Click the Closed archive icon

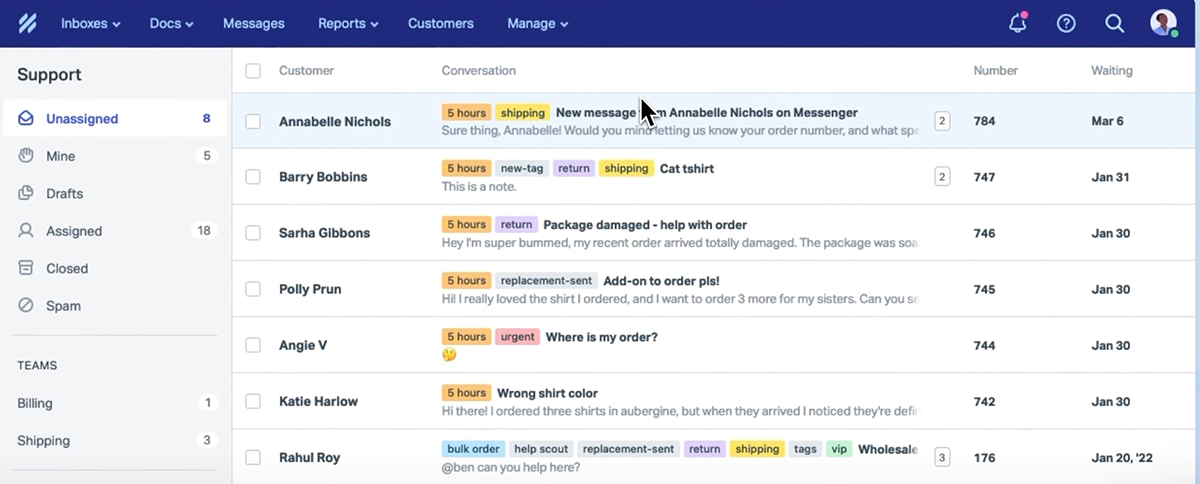(x=26, y=268)
